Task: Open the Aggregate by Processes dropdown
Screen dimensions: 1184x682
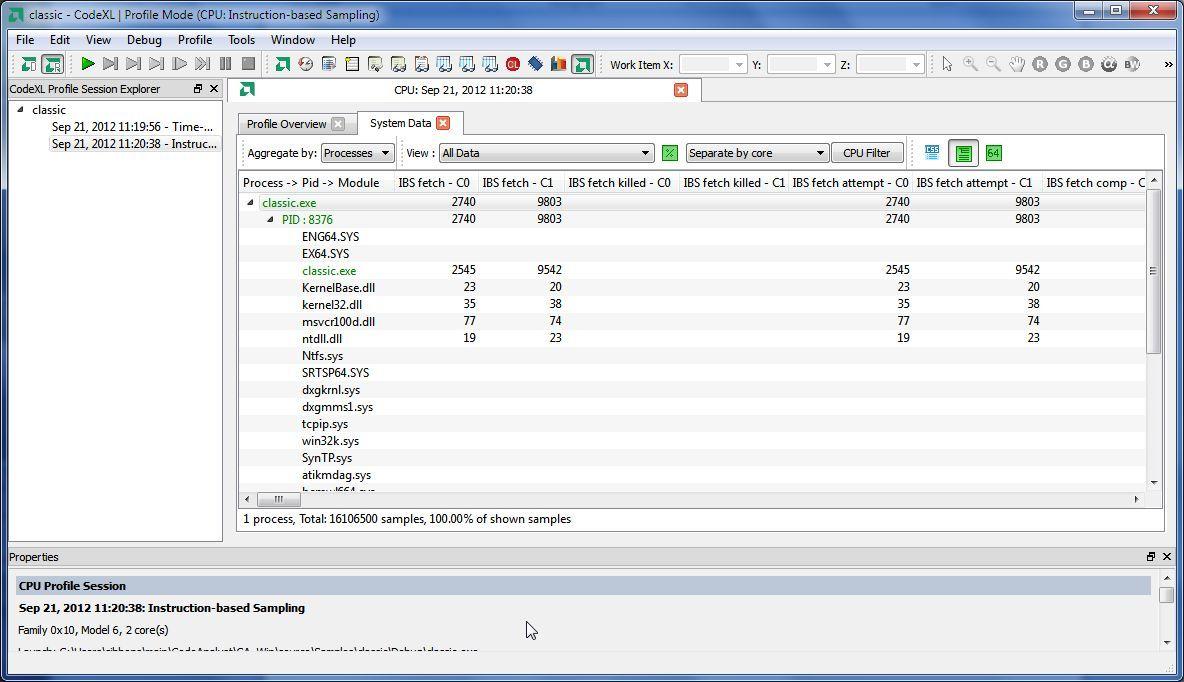Action: [357, 153]
